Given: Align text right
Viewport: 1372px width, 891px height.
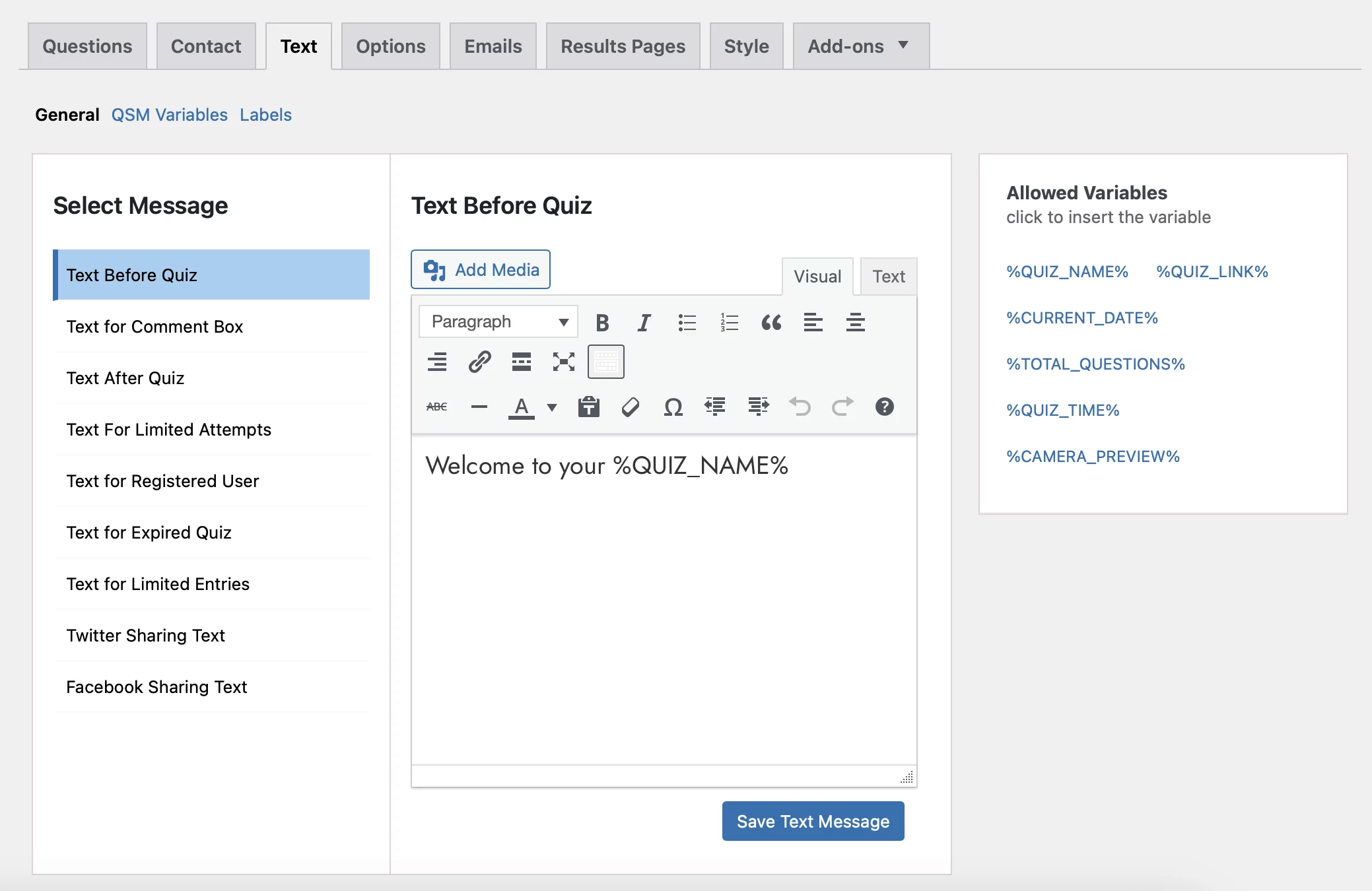Looking at the screenshot, I should pos(436,362).
